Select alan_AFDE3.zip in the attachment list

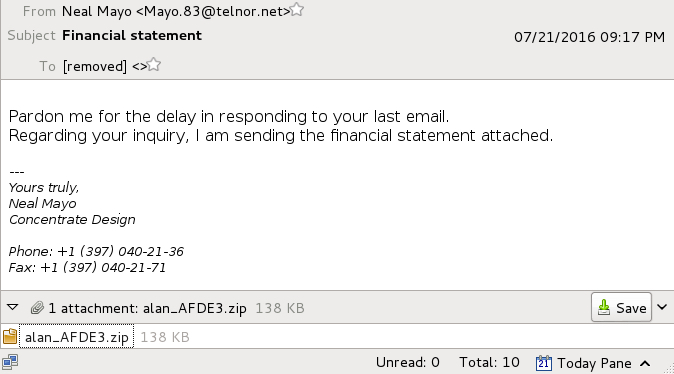77,337
